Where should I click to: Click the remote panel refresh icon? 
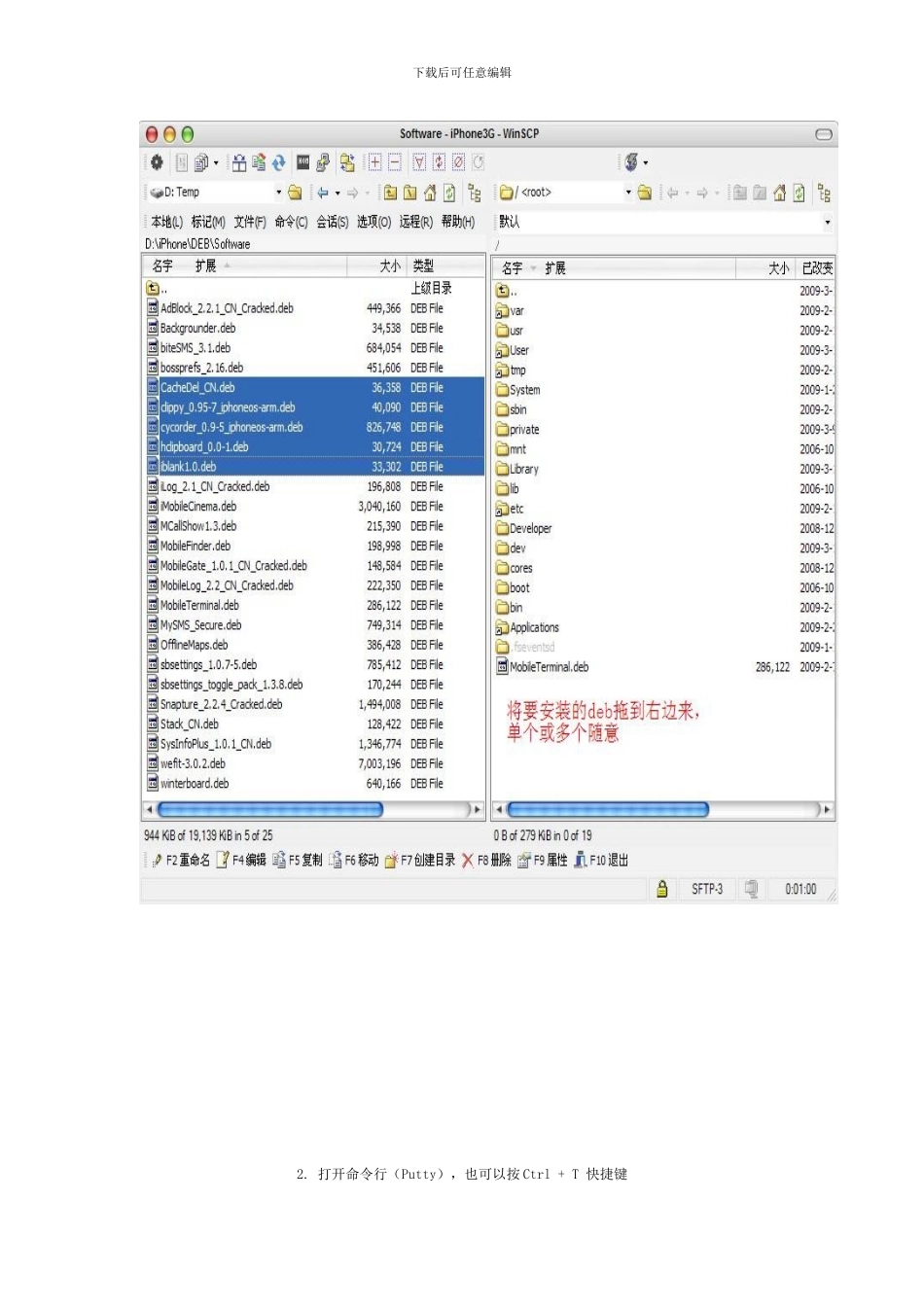799,193
